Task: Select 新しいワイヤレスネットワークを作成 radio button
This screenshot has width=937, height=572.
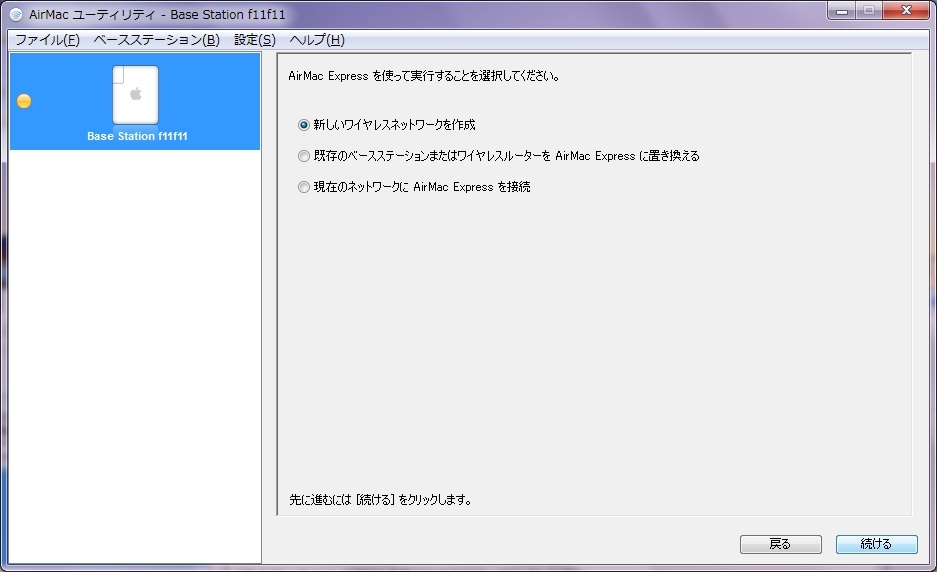Action: click(304, 125)
